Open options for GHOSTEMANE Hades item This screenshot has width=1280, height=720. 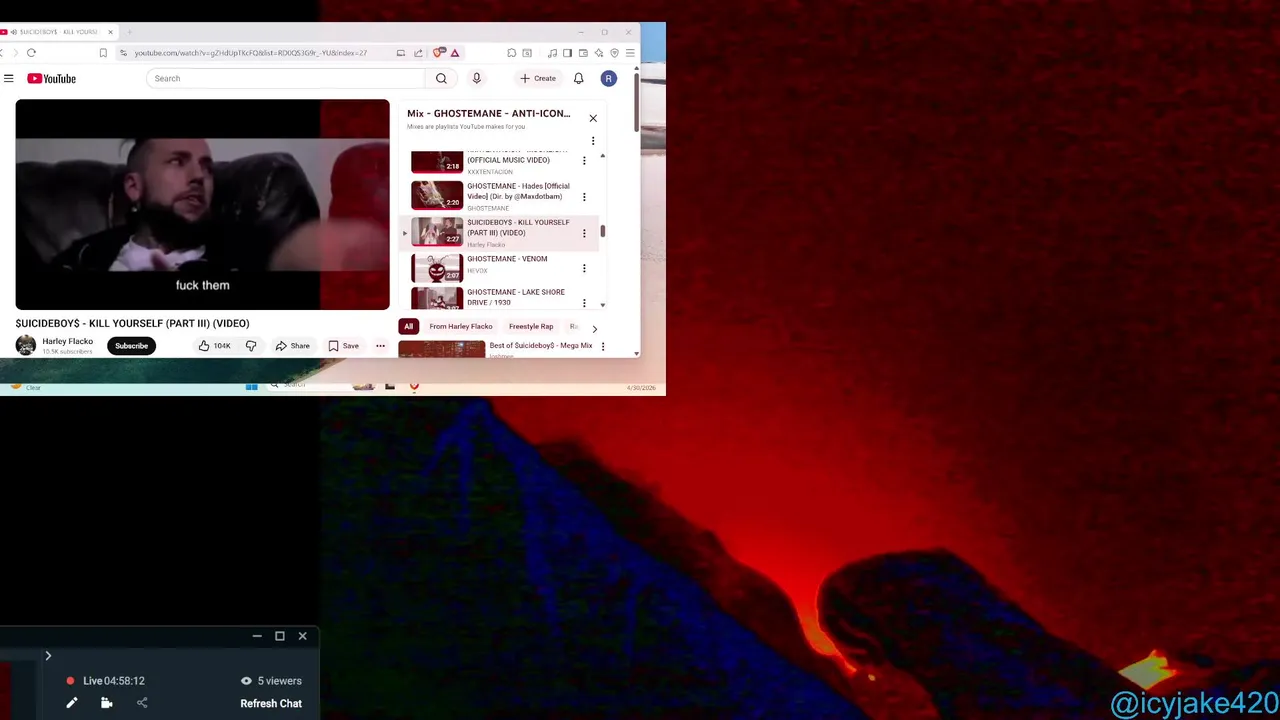(x=584, y=197)
